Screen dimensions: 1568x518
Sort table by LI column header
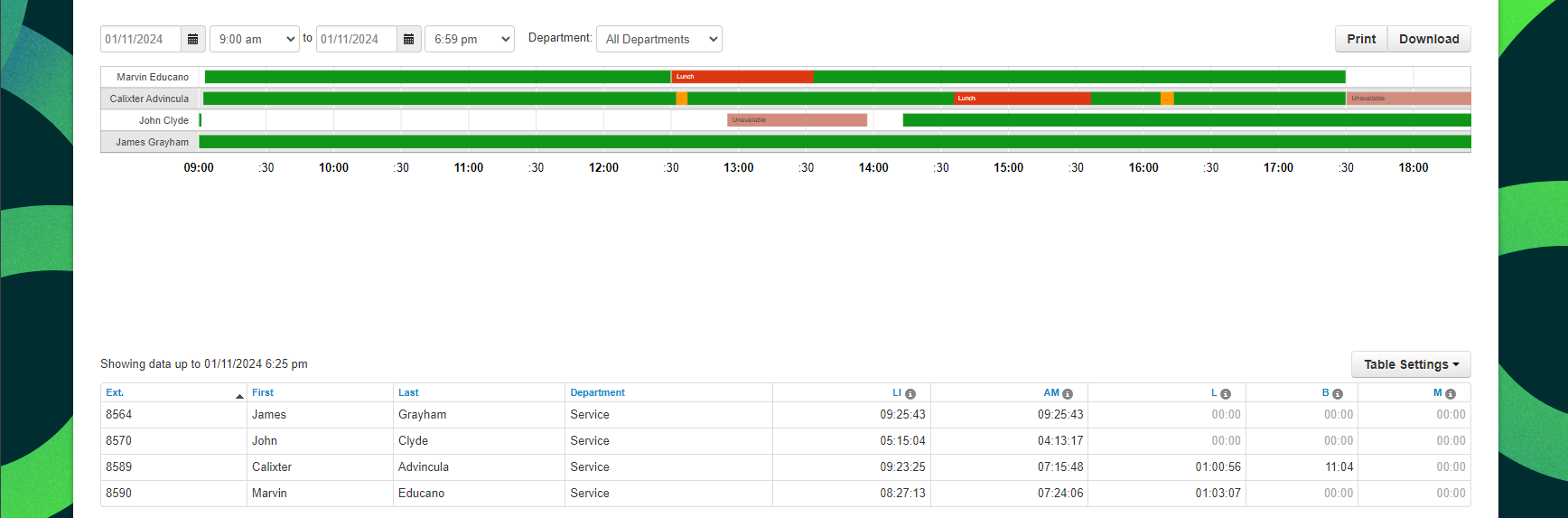897,392
